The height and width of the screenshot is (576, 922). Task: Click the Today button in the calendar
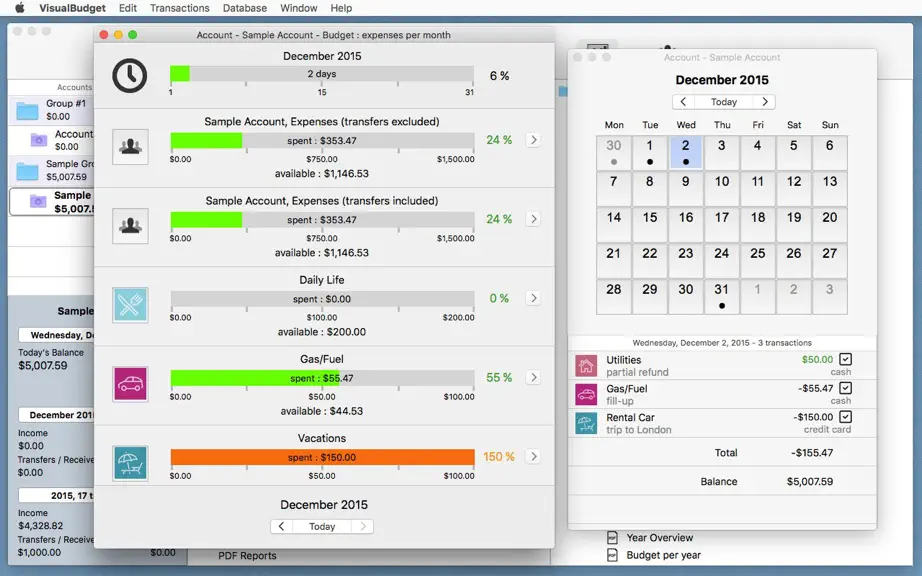(724, 102)
